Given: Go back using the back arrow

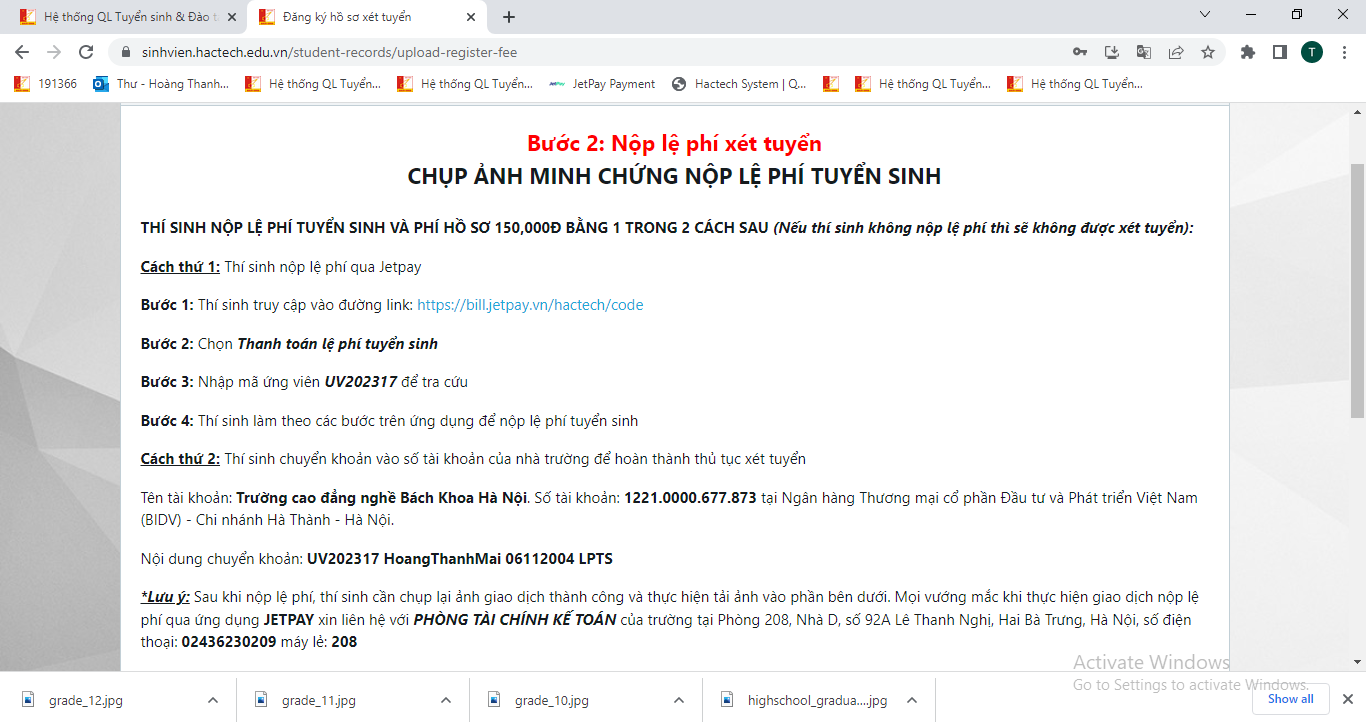Looking at the screenshot, I should (x=22, y=52).
